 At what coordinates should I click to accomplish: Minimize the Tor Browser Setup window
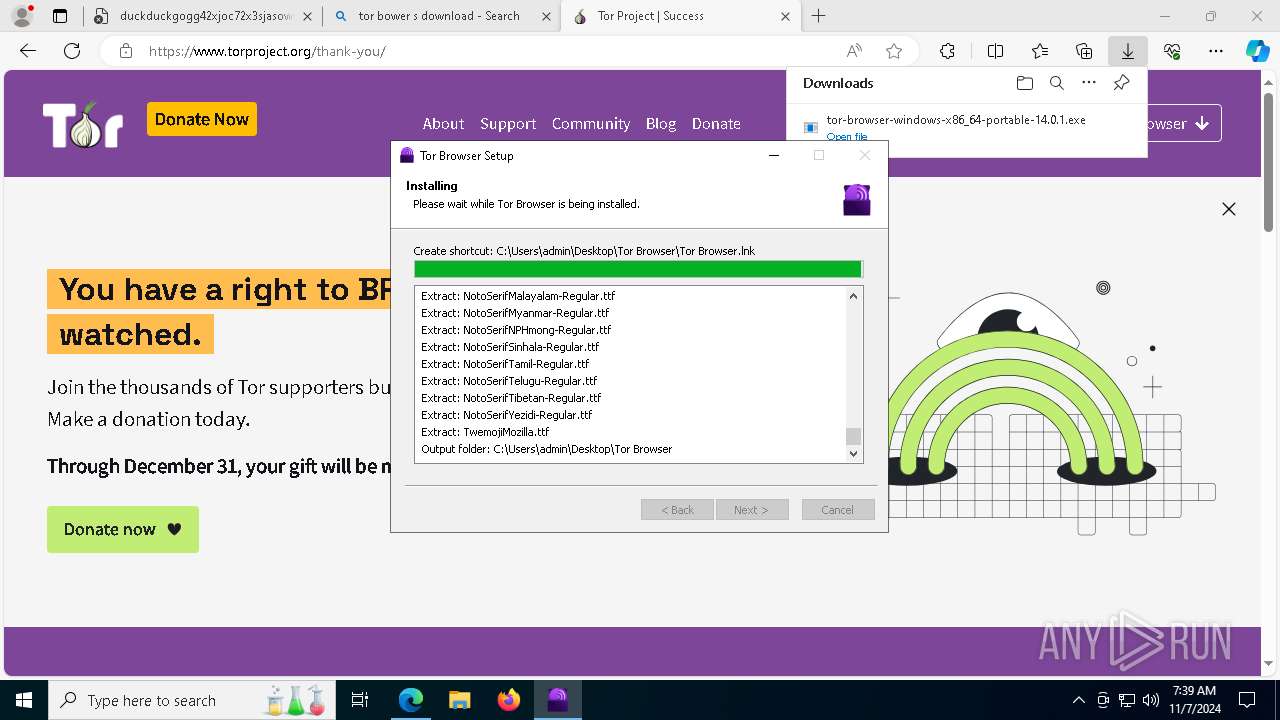(x=774, y=155)
